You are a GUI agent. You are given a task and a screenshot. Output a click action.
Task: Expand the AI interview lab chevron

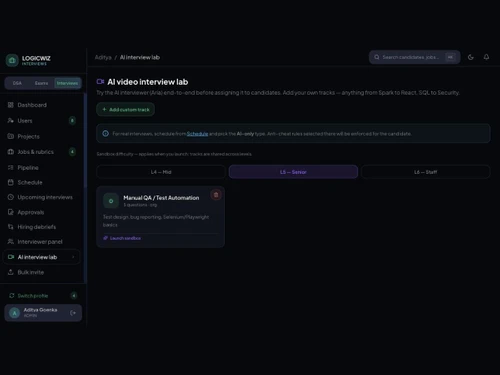[73, 257]
